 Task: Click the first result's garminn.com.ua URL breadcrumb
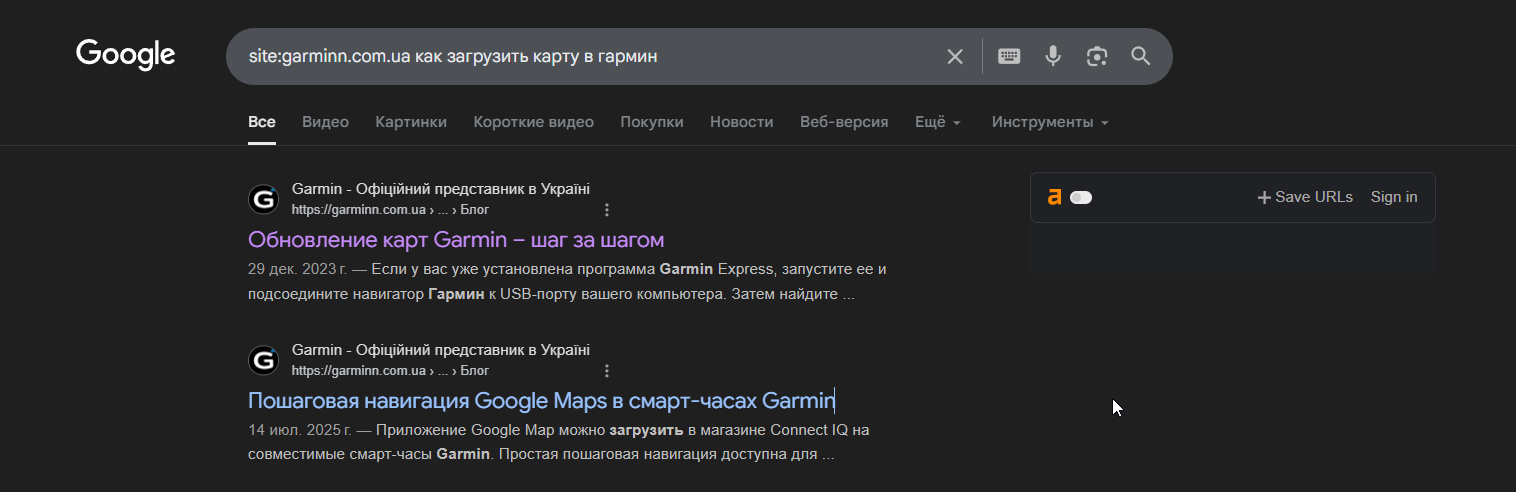pos(390,210)
